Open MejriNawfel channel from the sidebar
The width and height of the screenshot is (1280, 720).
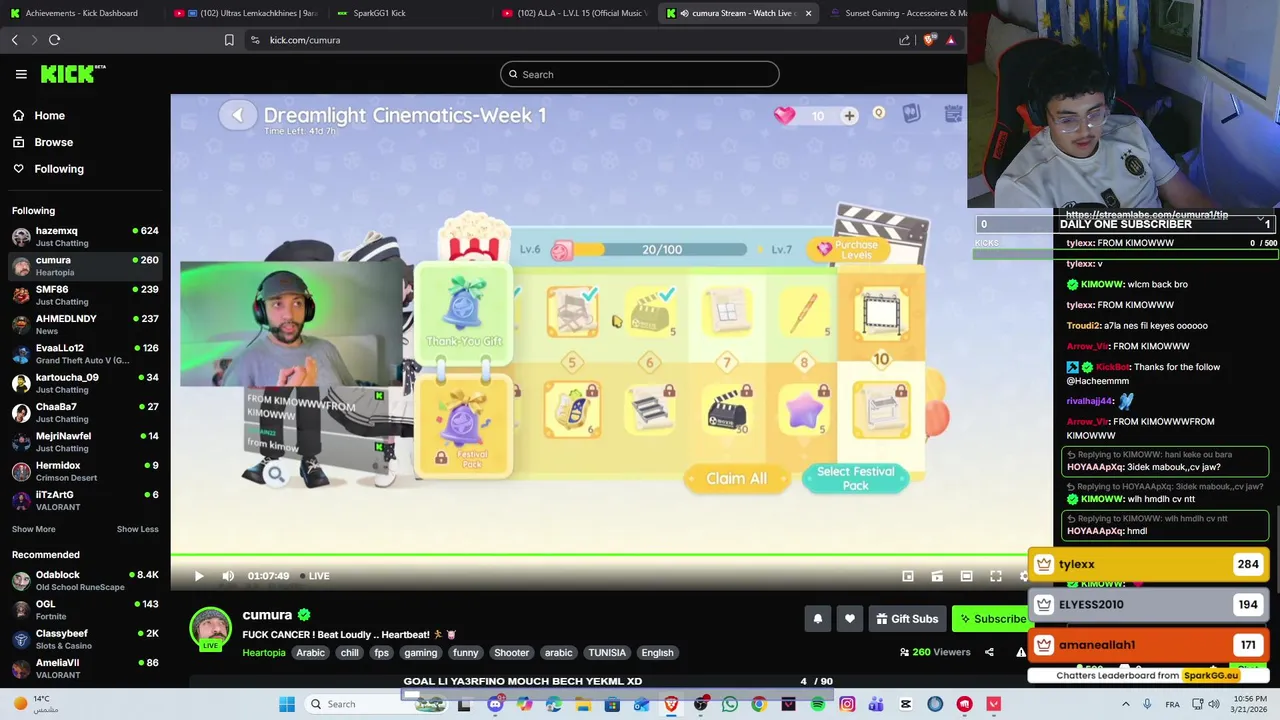[x=85, y=441]
